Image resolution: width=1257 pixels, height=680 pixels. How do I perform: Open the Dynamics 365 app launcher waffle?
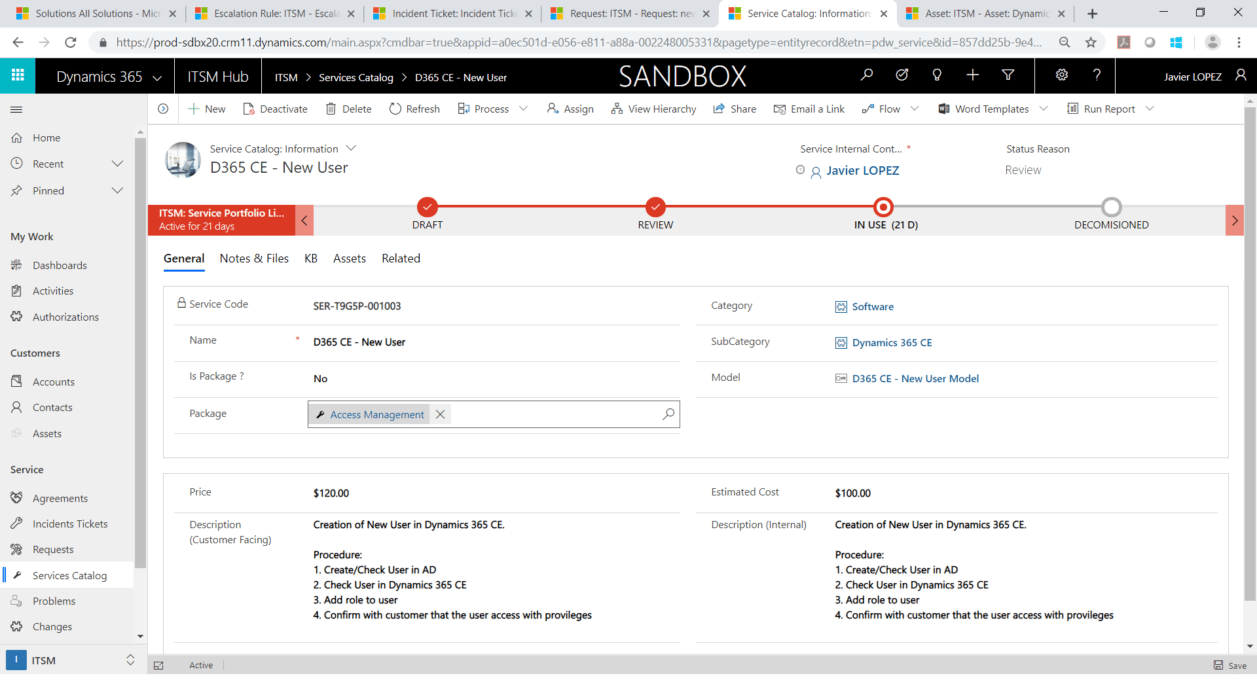click(17, 76)
